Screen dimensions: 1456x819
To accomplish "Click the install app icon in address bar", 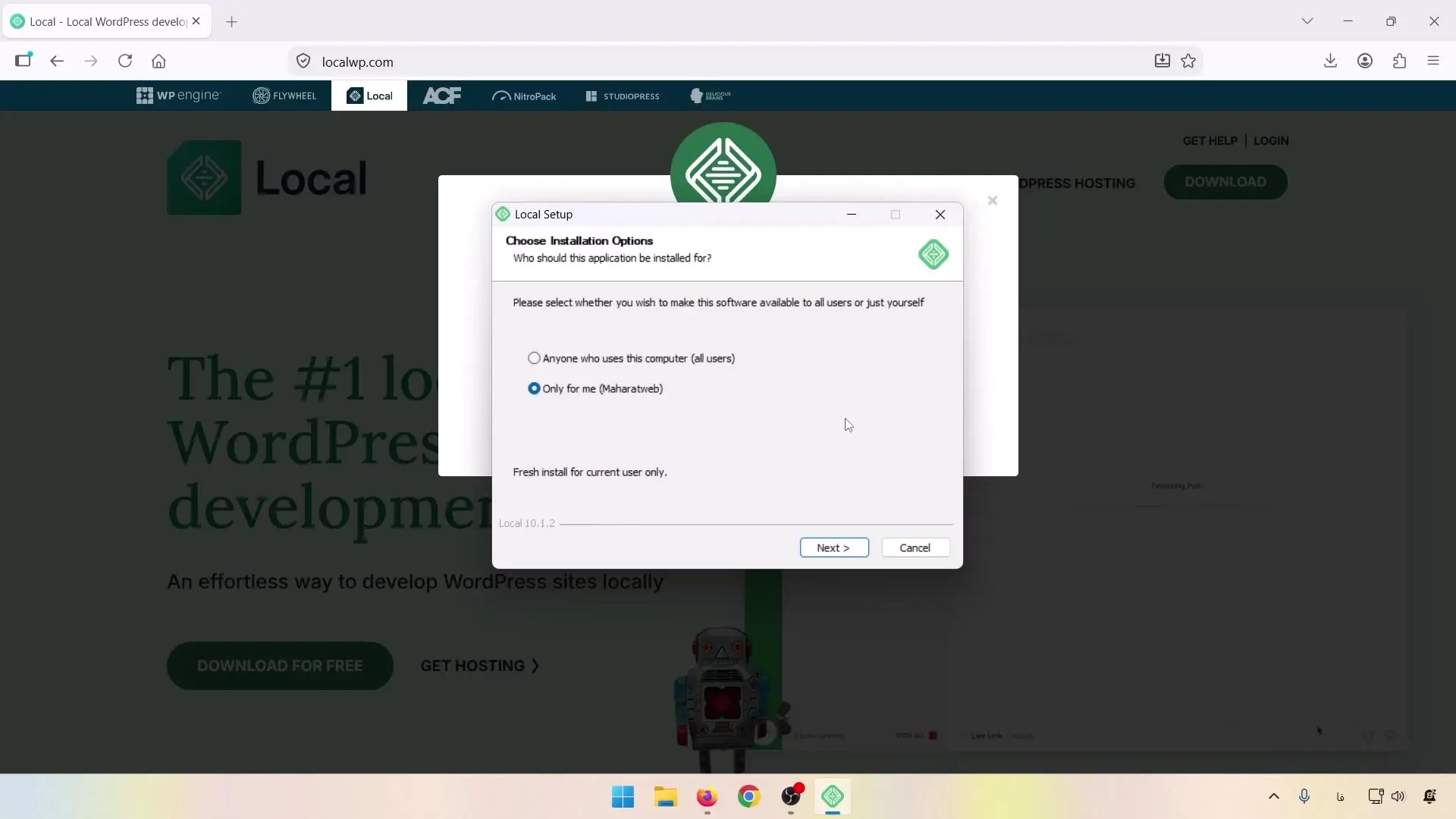I will click(x=1162, y=61).
